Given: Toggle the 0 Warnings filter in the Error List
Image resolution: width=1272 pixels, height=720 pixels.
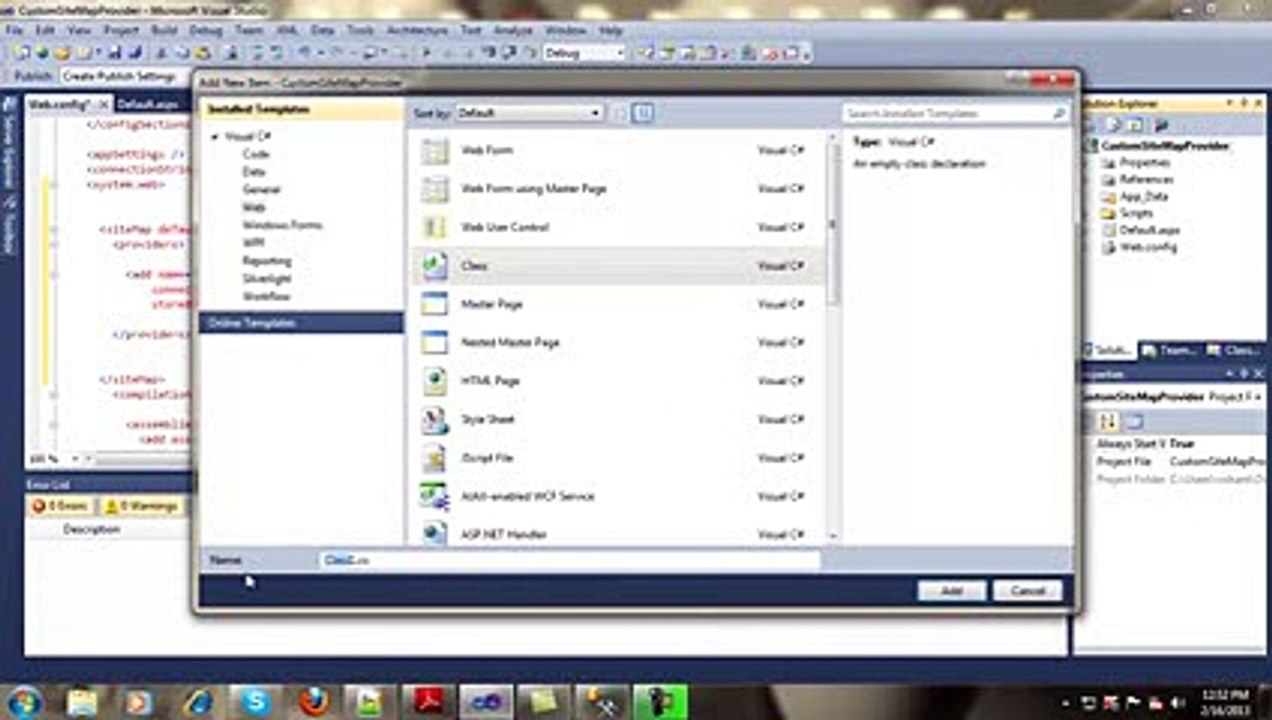Looking at the screenshot, I should (x=141, y=507).
